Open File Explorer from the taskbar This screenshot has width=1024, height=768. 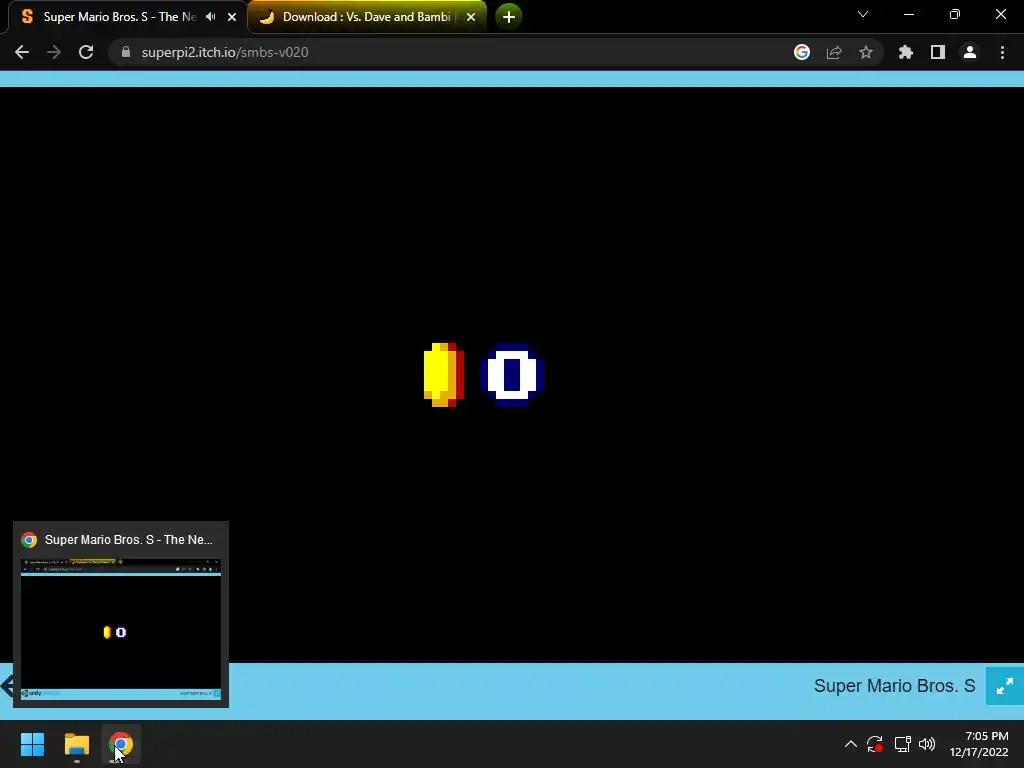[76, 744]
